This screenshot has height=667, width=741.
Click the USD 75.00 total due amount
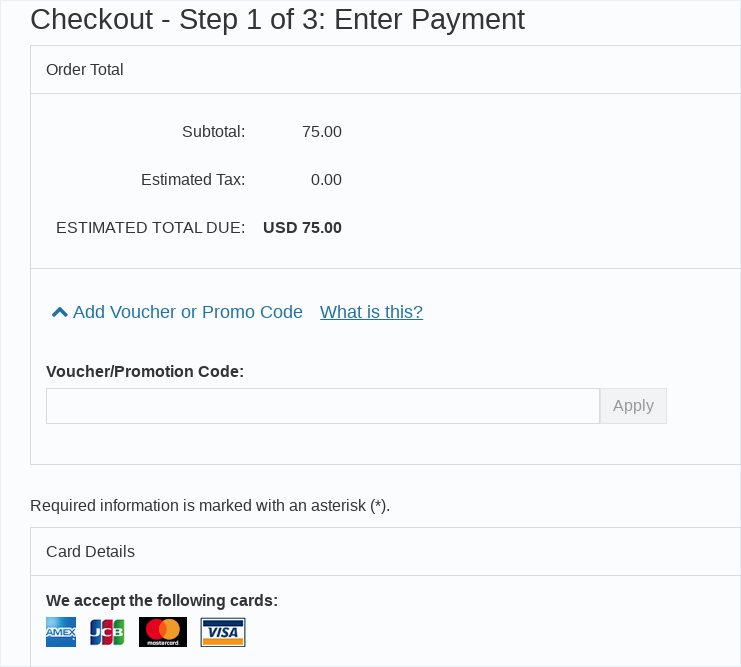302,228
